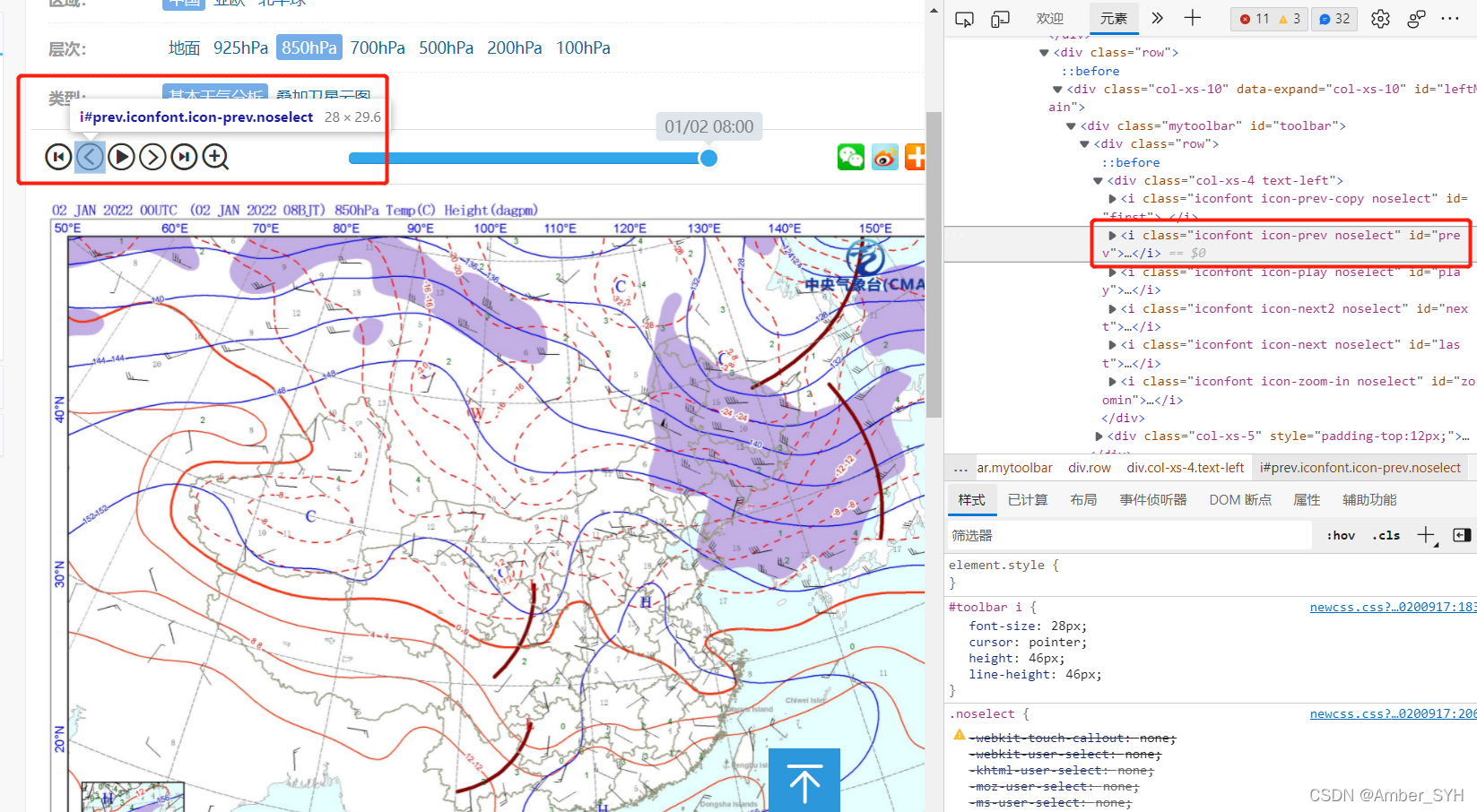
Task: Toggle computed styles sidebar icon
Action: [x=1462, y=535]
